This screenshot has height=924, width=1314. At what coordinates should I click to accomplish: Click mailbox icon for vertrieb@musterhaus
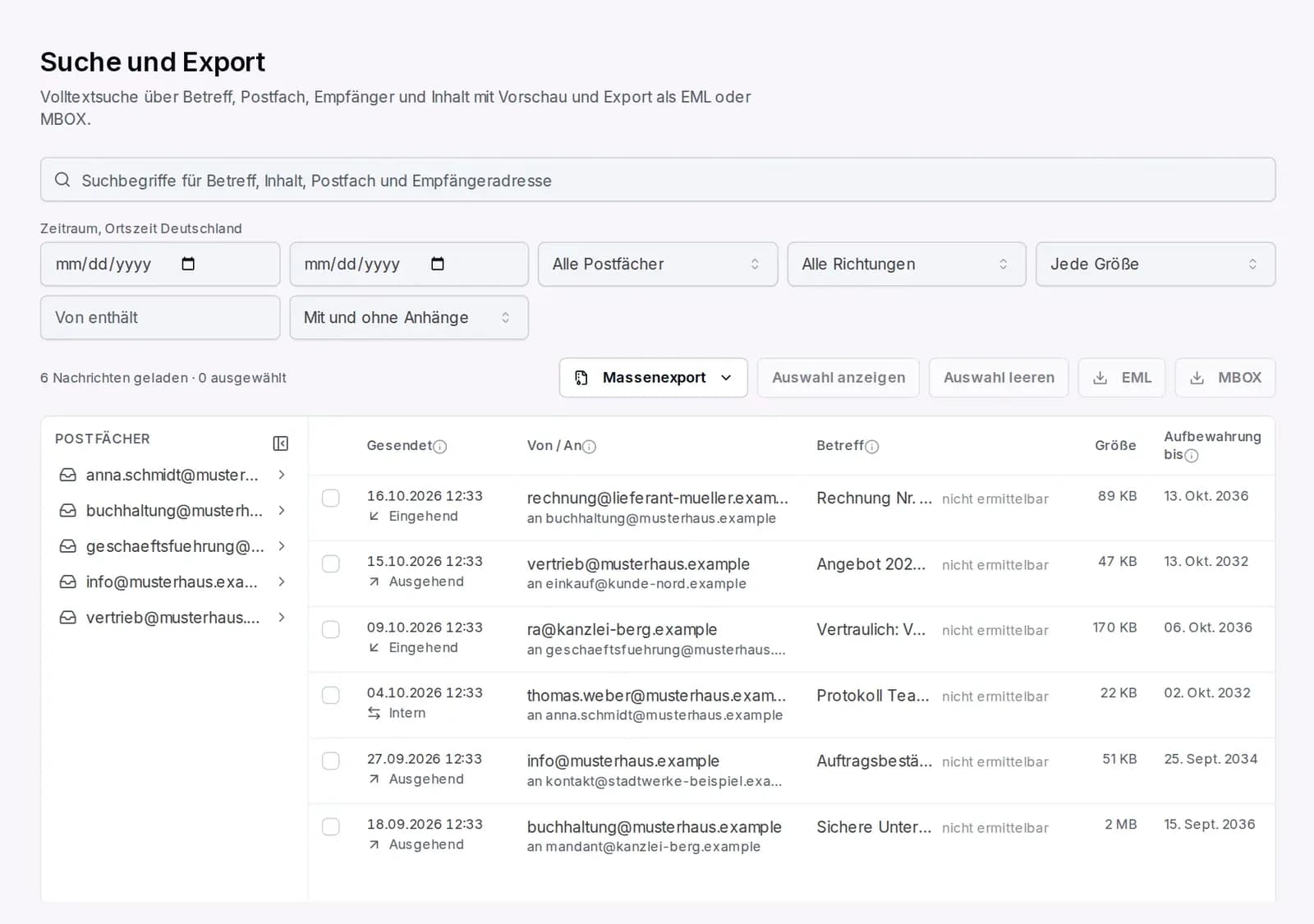coord(68,618)
